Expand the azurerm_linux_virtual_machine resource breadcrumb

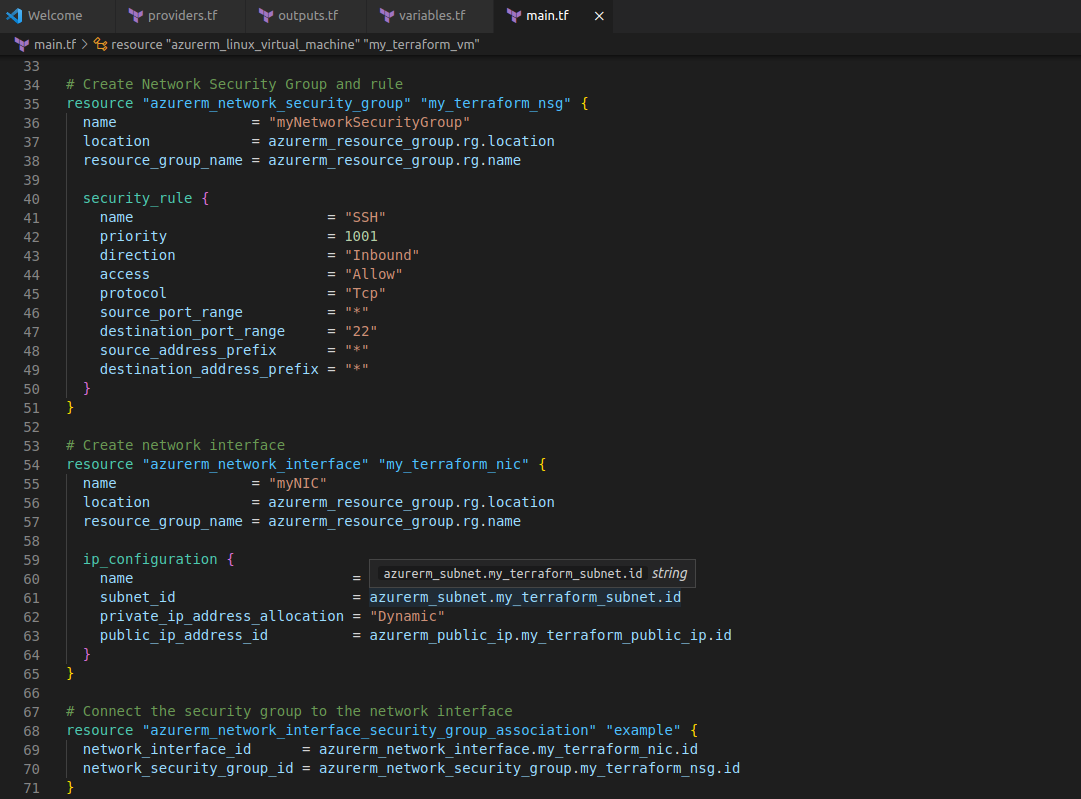[295, 45]
